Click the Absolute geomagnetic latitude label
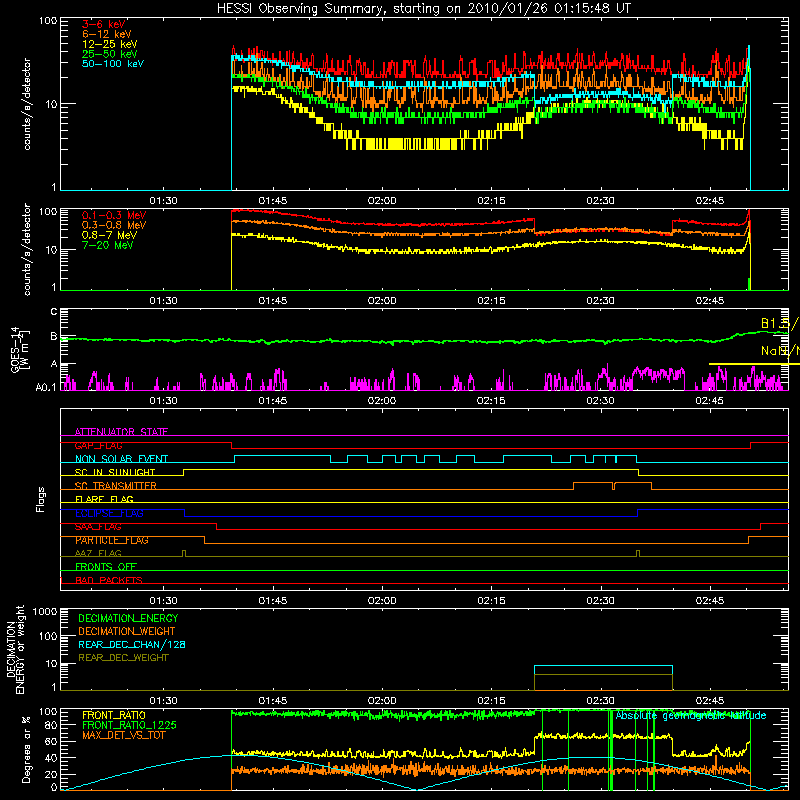 [691, 716]
